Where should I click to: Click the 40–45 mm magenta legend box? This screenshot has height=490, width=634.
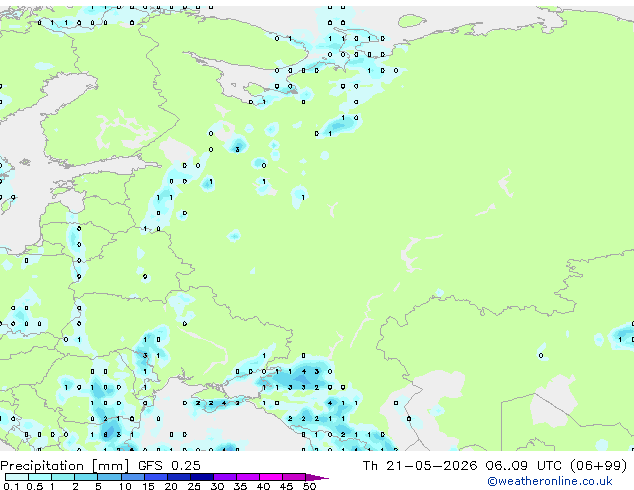tap(271, 477)
